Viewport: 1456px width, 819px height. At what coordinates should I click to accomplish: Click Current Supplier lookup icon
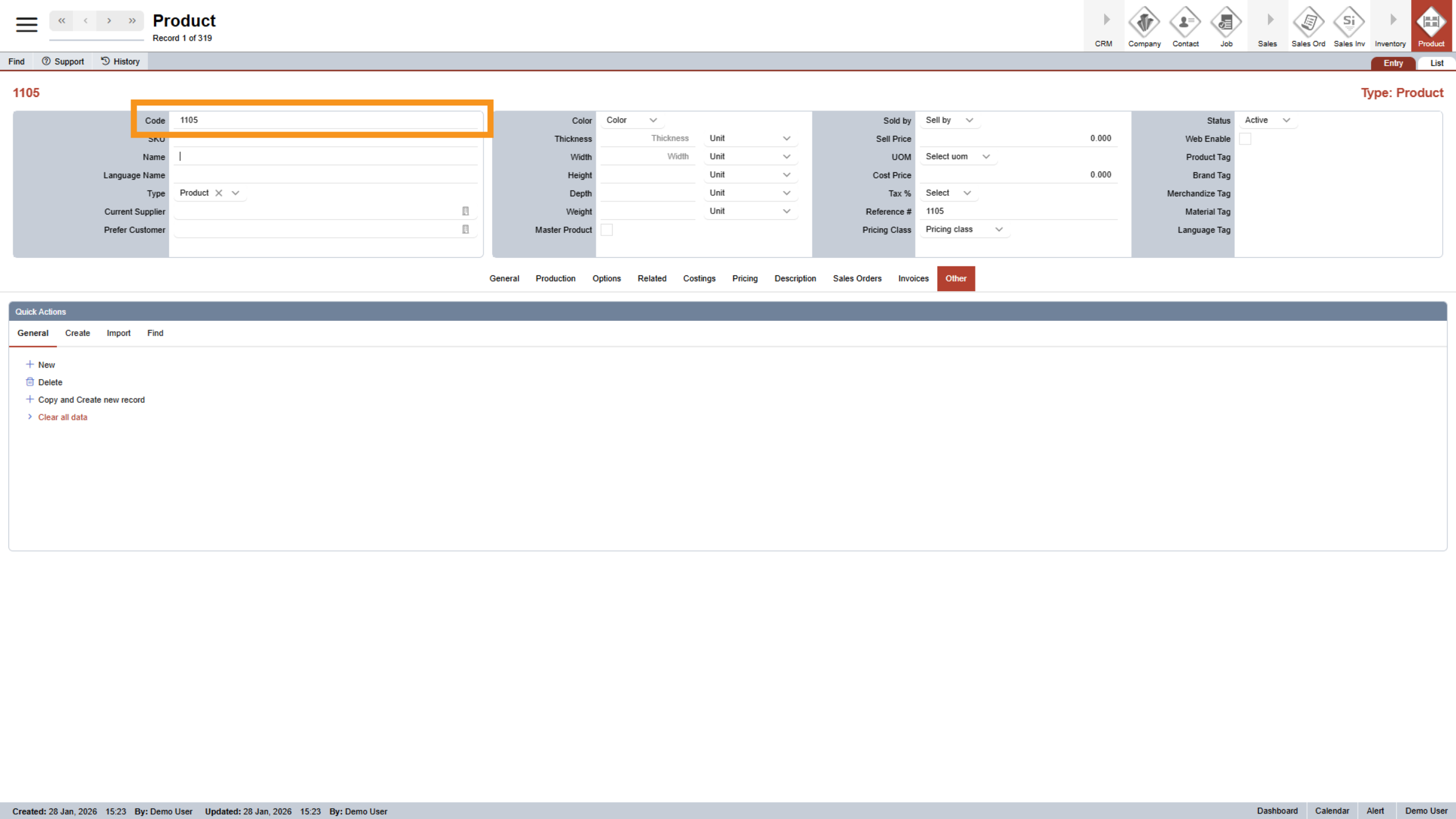[465, 211]
